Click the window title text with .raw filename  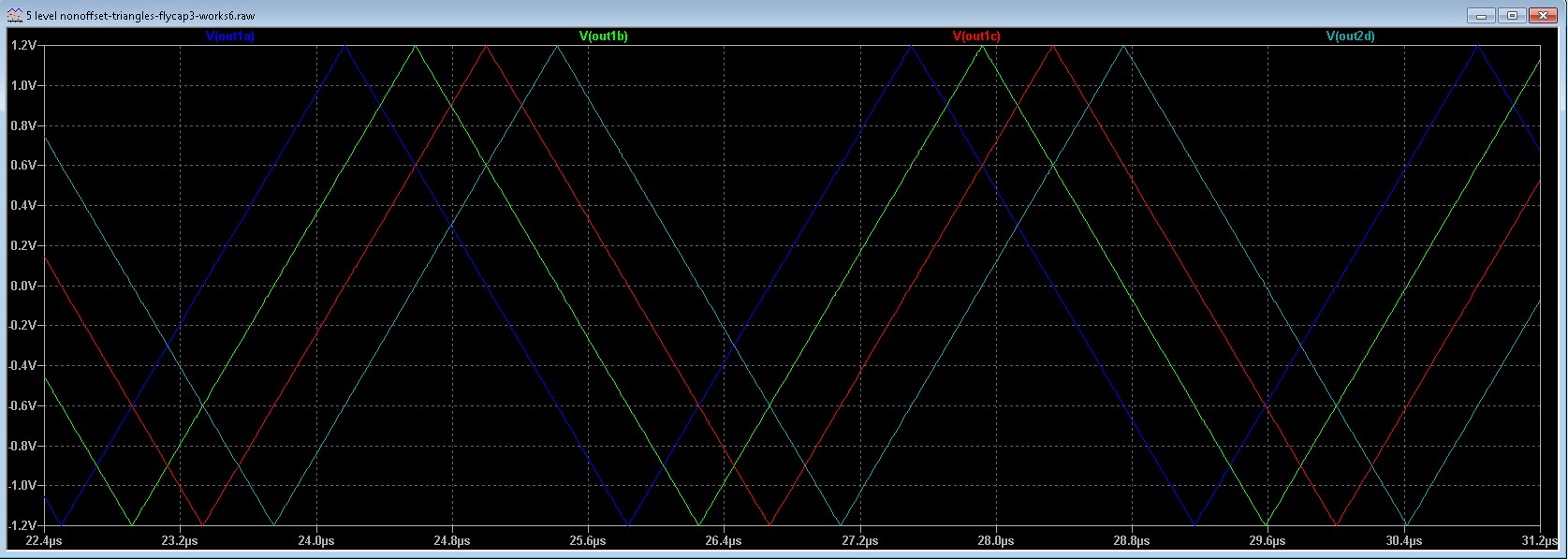[140, 16]
